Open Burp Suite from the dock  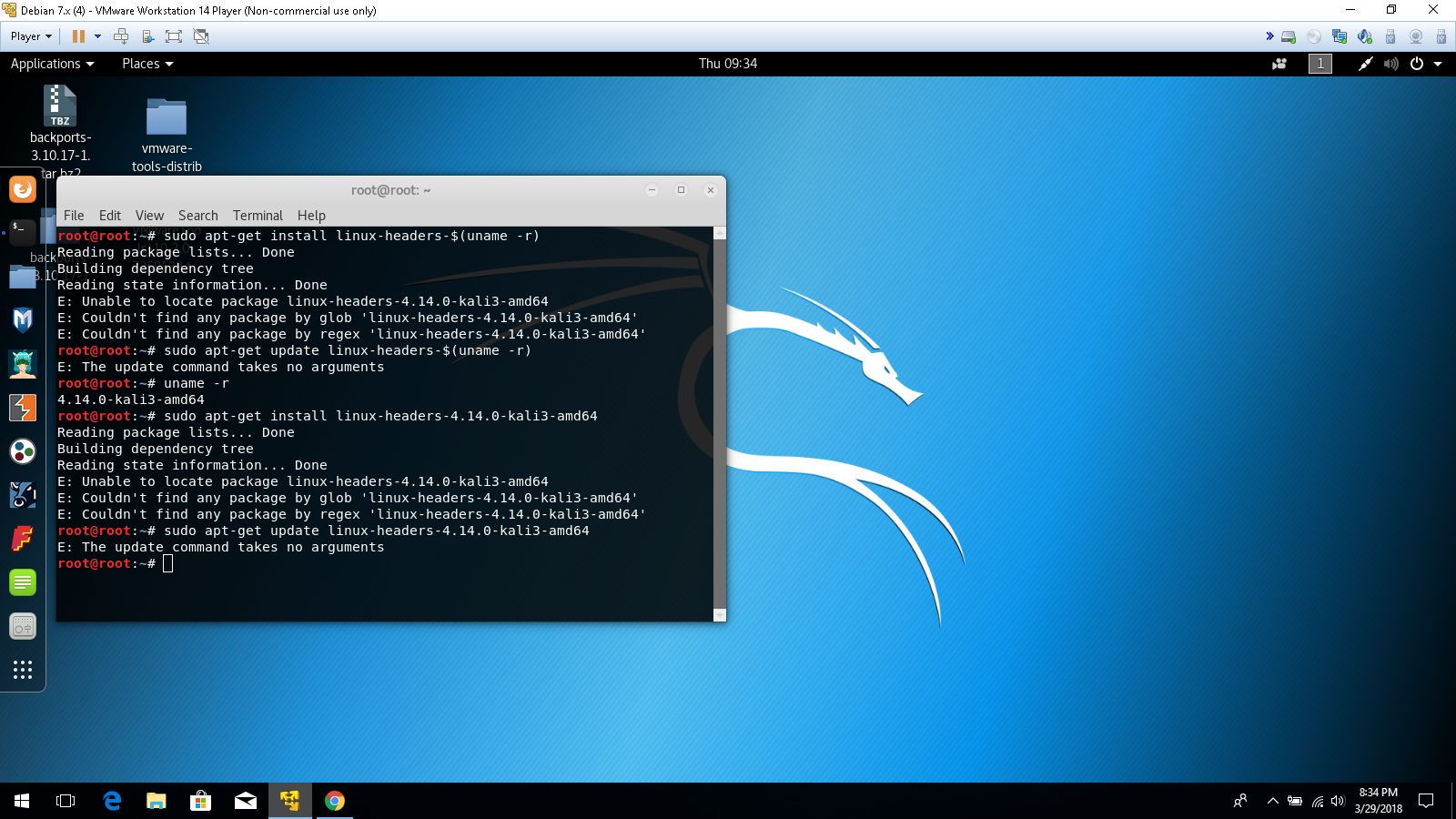pyautogui.click(x=23, y=408)
